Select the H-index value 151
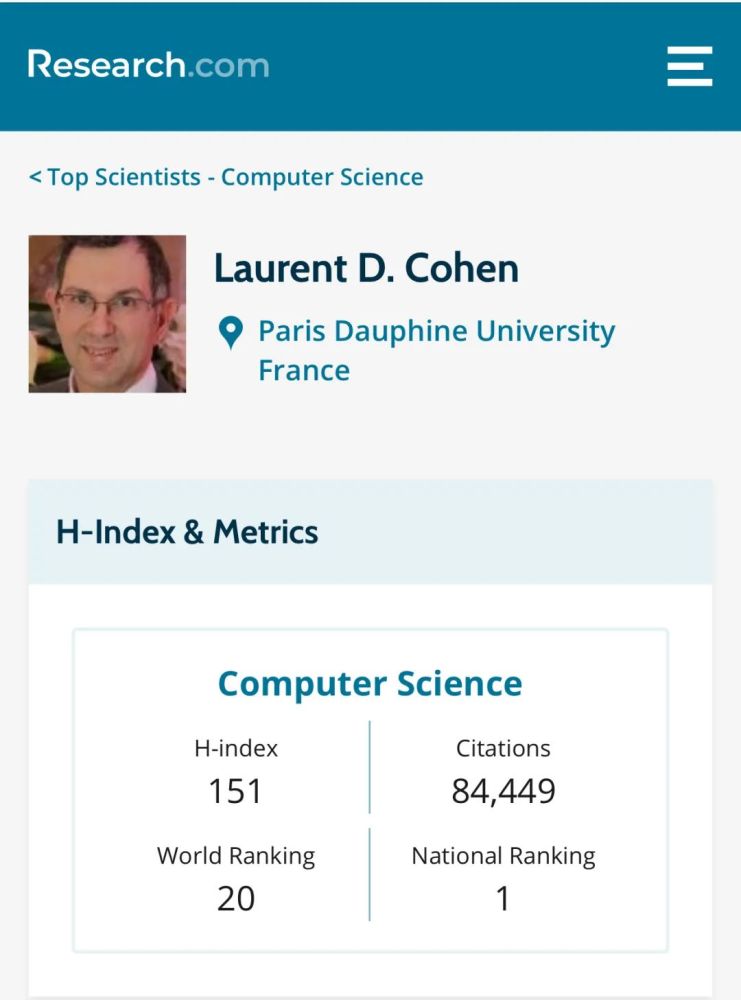Screen dimensions: 741x1000 pos(235,791)
